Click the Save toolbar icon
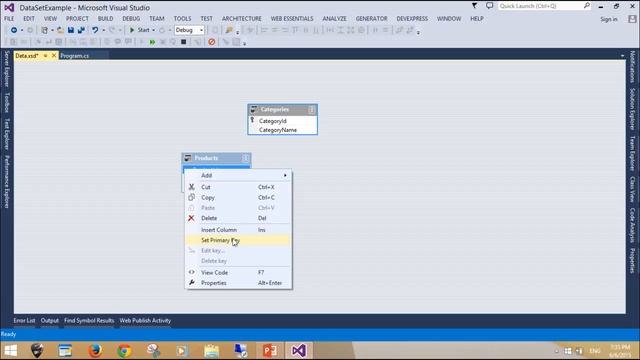The image size is (640, 360). [x=71, y=30]
